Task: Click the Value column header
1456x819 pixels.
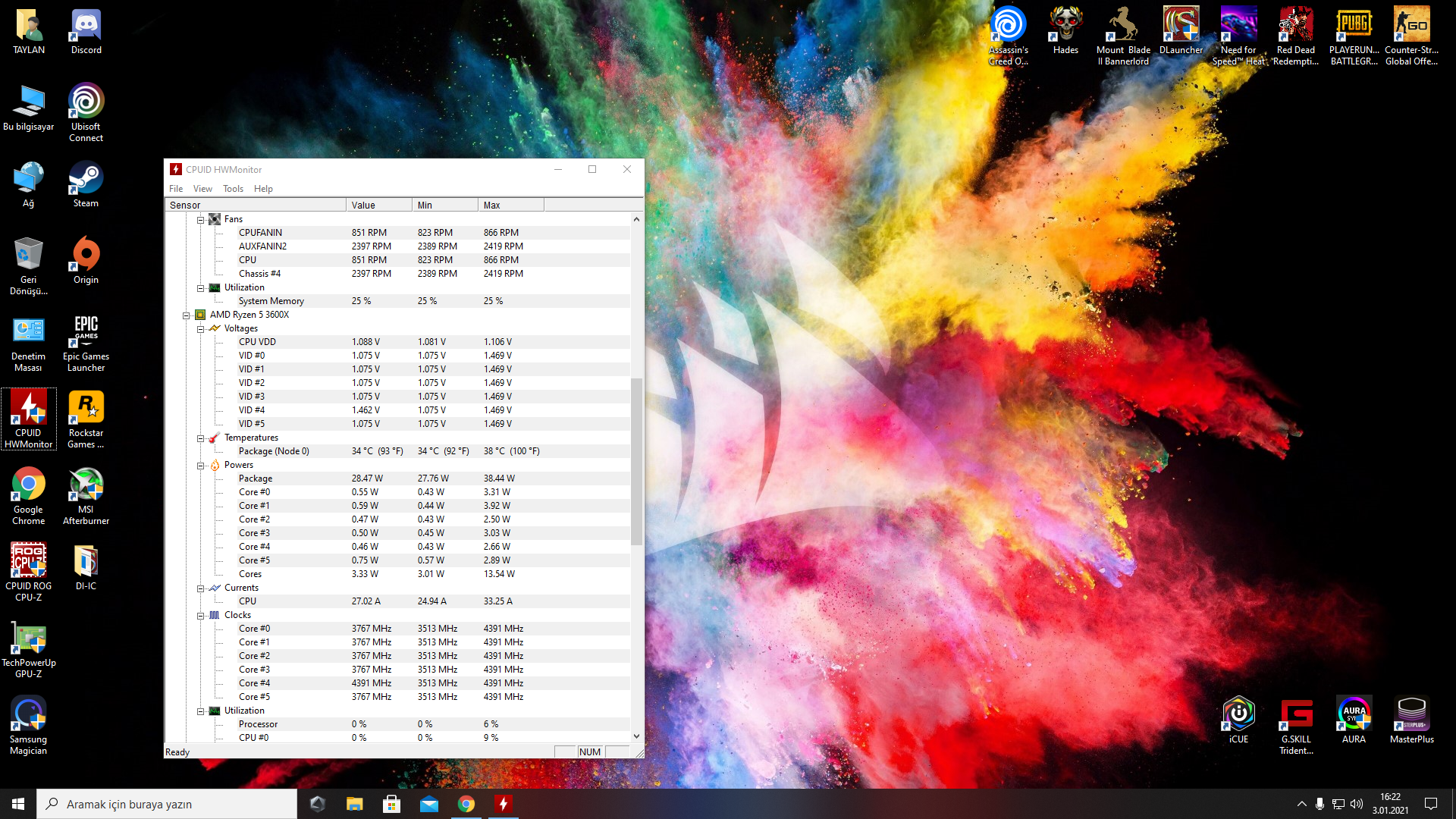Action: coord(379,205)
